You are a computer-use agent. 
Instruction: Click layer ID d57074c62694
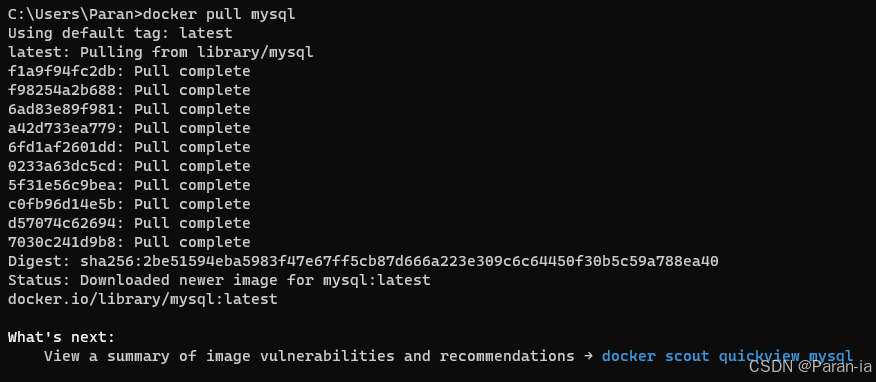point(61,223)
